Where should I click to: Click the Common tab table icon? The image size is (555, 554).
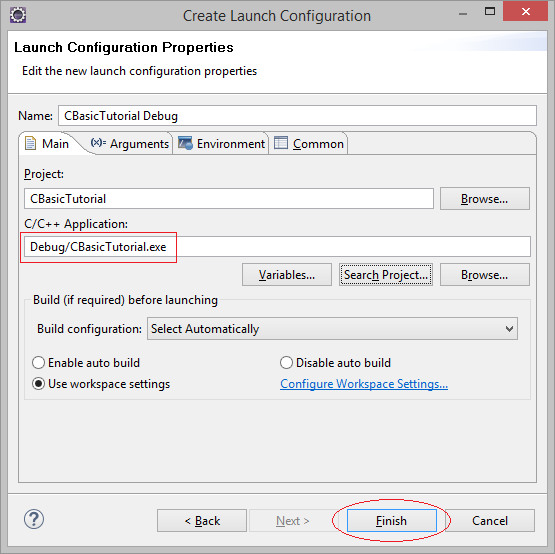tap(281, 143)
